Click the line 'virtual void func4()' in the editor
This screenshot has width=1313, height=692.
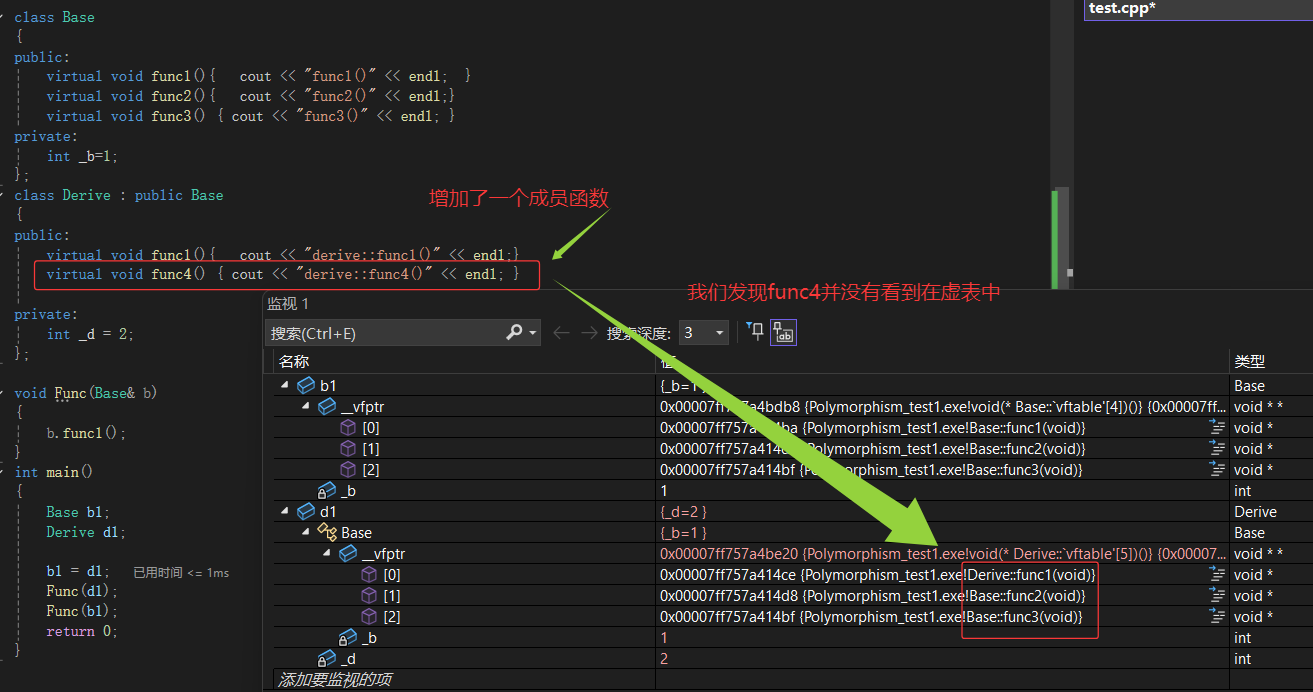283,274
